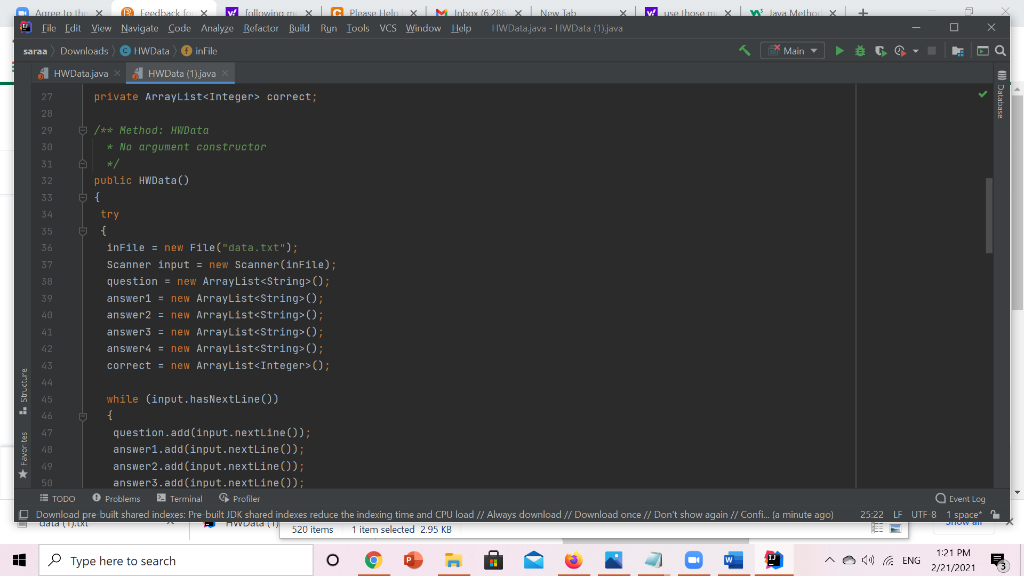Screen dimensions: 1024x576
Task: Open File Explorer from the taskbar
Action: [x=453, y=560]
